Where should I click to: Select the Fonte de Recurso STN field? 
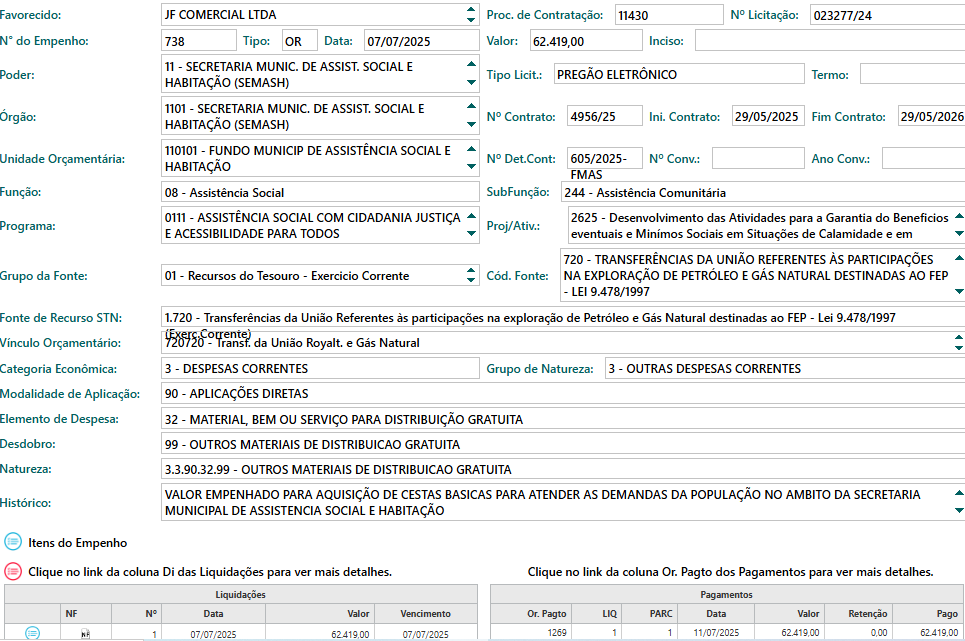[563, 317]
